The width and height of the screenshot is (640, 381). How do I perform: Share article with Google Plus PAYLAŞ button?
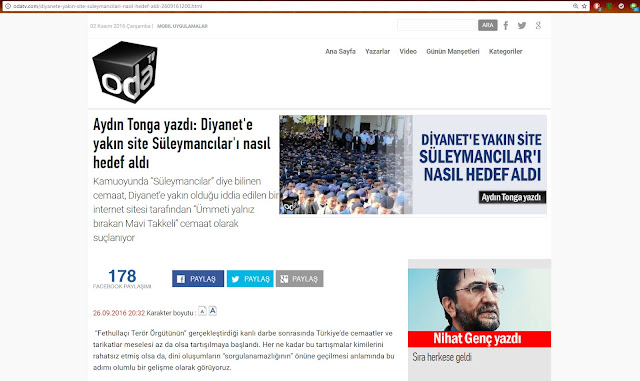pyautogui.click(x=300, y=279)
